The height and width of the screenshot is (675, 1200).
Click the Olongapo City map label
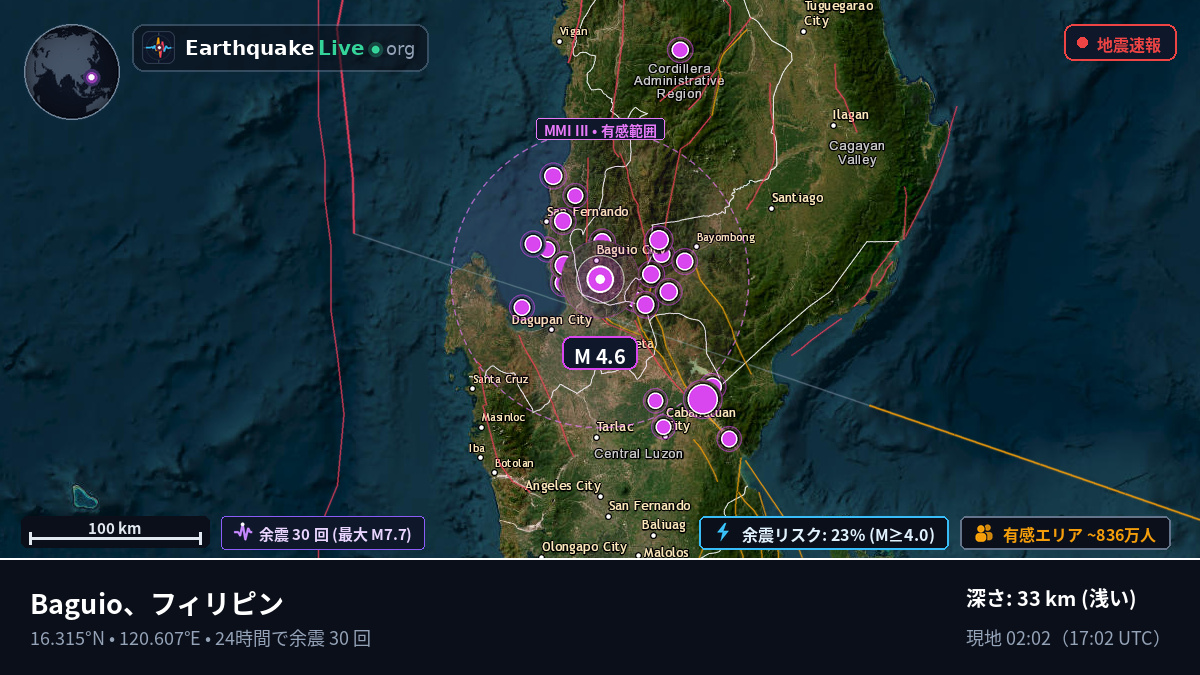click(x=584, y=547)
